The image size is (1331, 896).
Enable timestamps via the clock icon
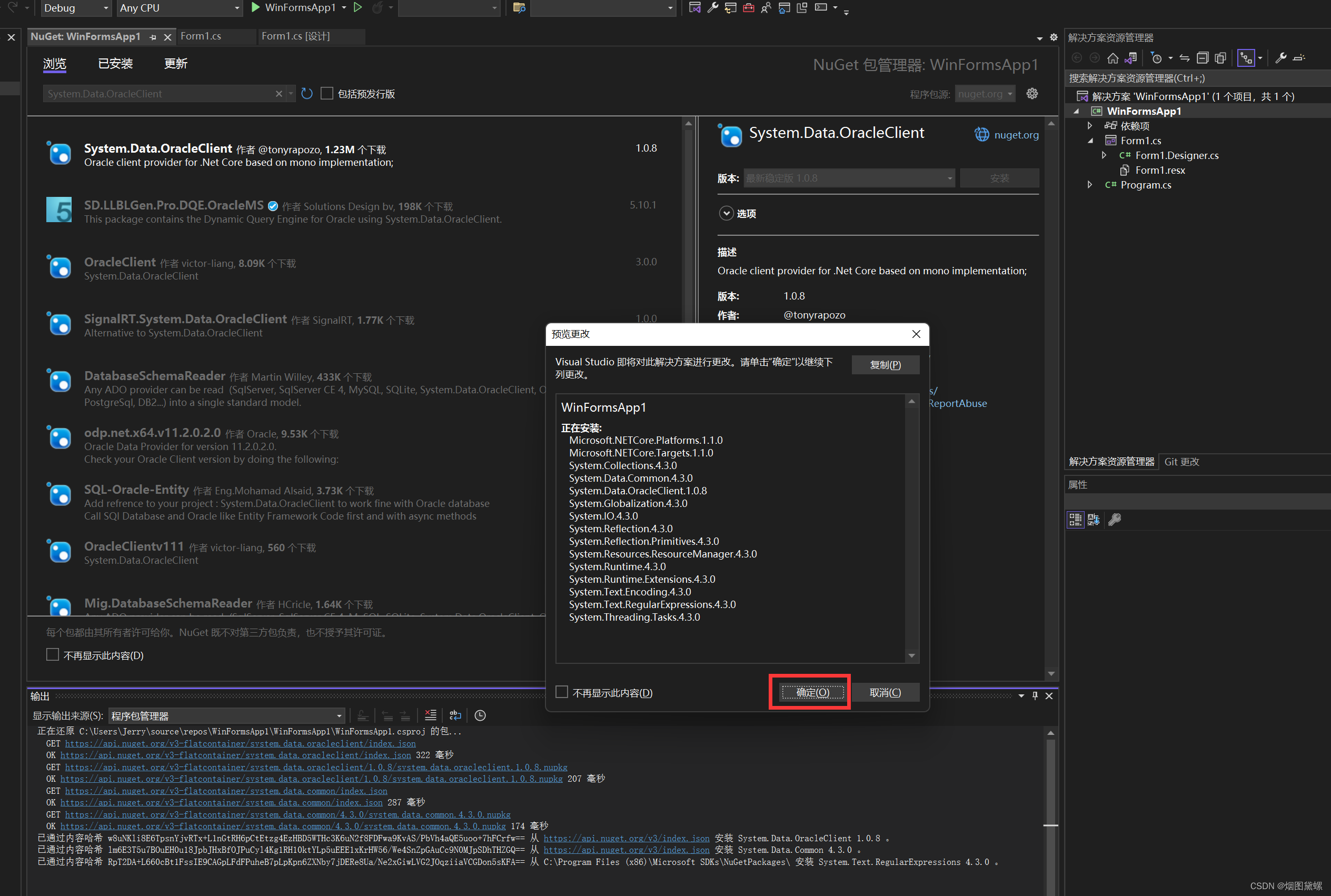pyautogui.click(x=480, y=715)
